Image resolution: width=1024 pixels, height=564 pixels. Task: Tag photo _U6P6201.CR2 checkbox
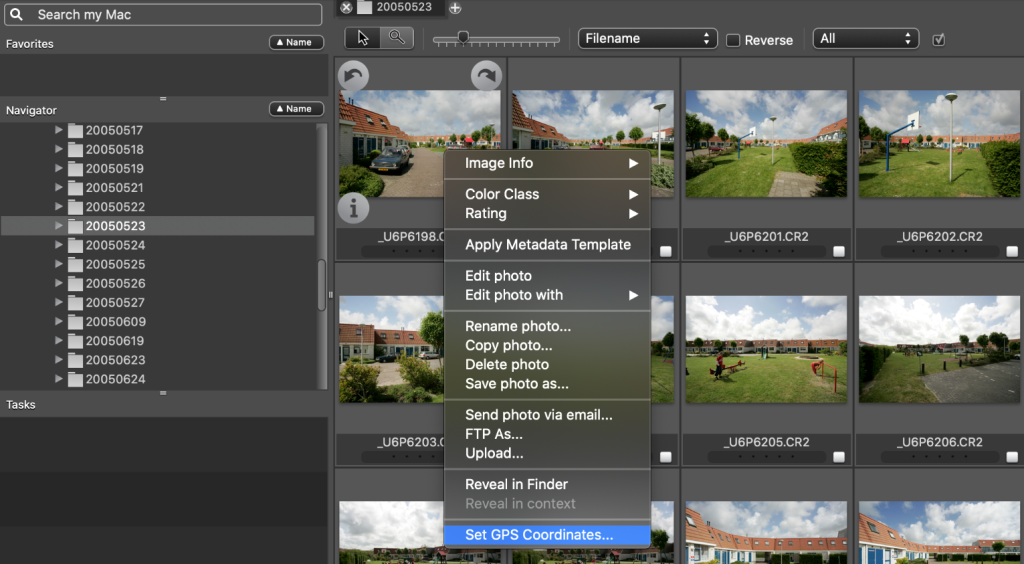coord(839,251)
